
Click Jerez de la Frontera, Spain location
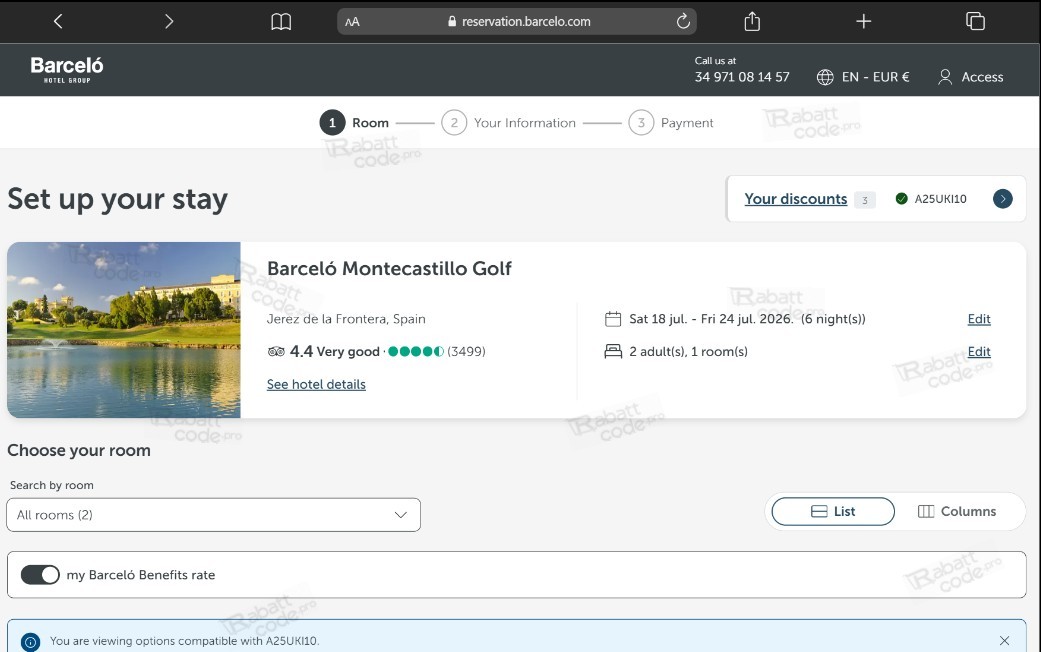click(346, 319)
